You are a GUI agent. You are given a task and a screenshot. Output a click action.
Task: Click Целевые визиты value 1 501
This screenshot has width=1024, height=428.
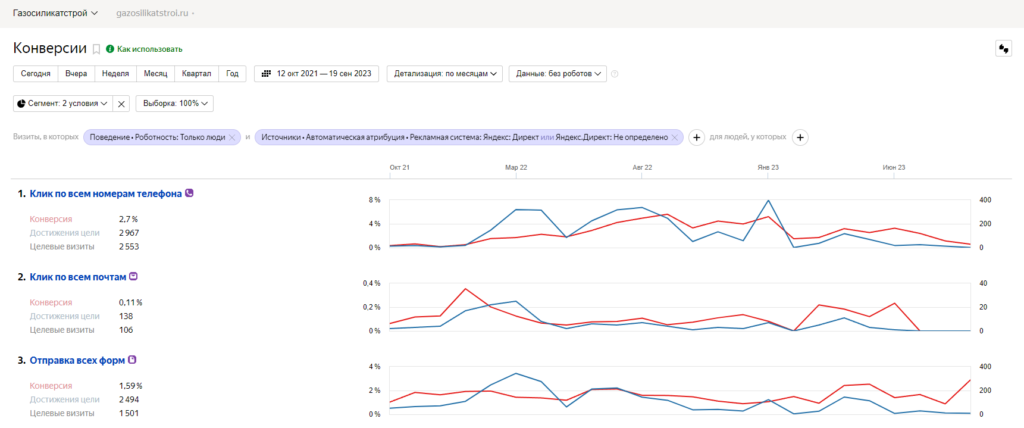(129, 413)
